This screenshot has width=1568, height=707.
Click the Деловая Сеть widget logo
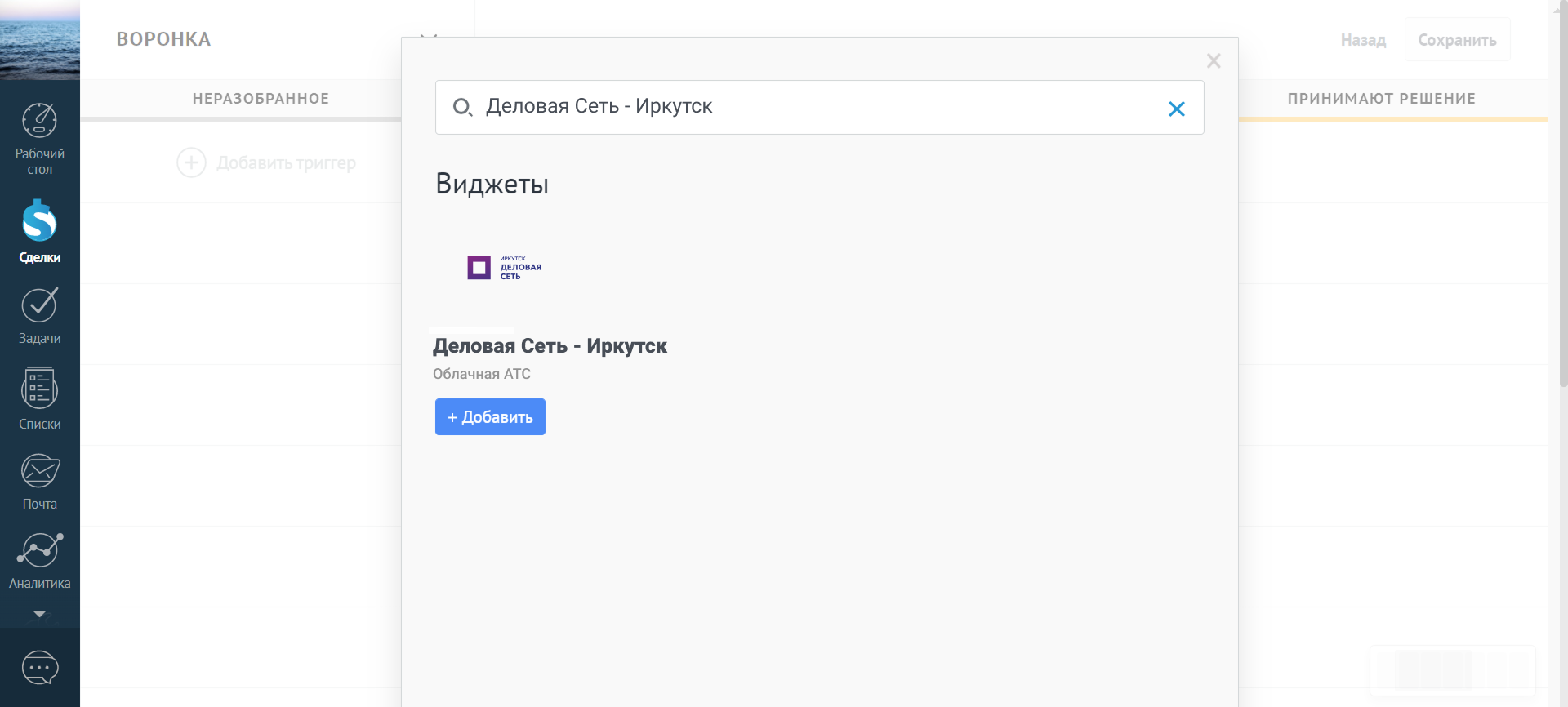(504, 268)
